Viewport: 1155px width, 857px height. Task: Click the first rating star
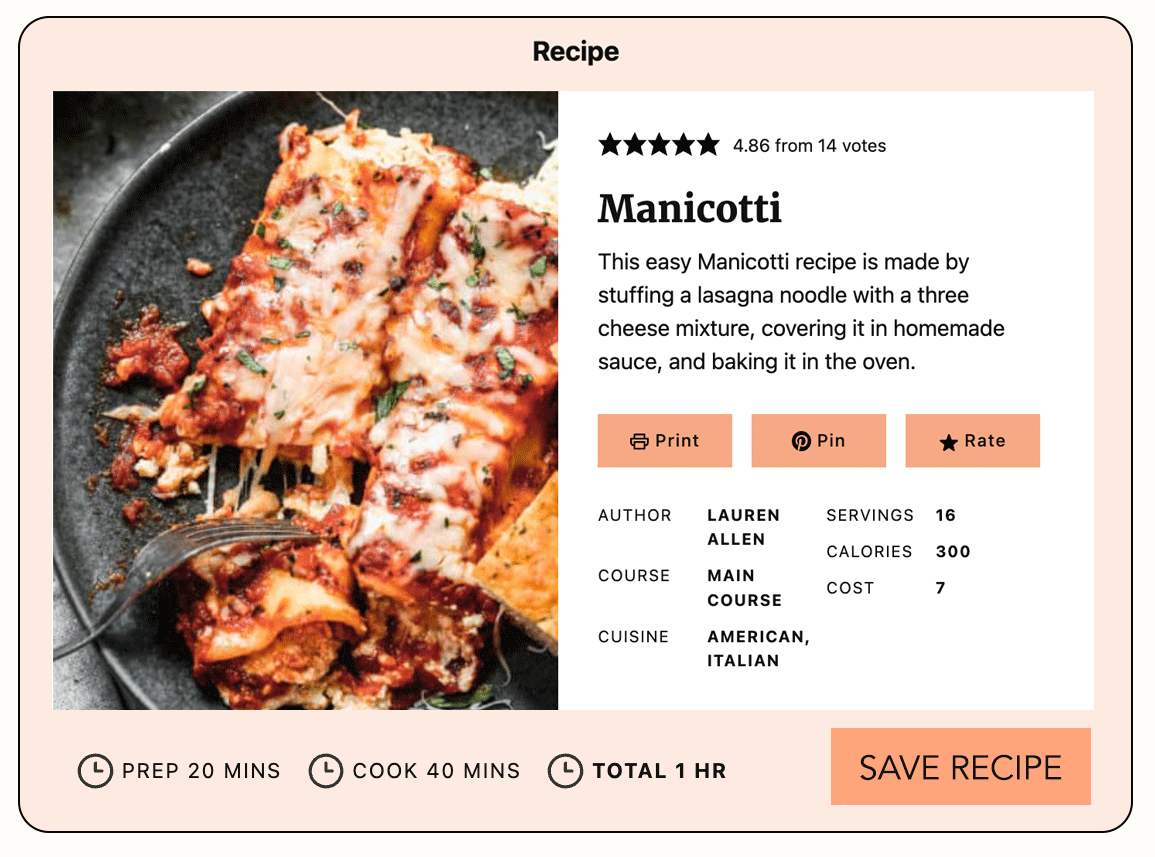pos(610,146)
